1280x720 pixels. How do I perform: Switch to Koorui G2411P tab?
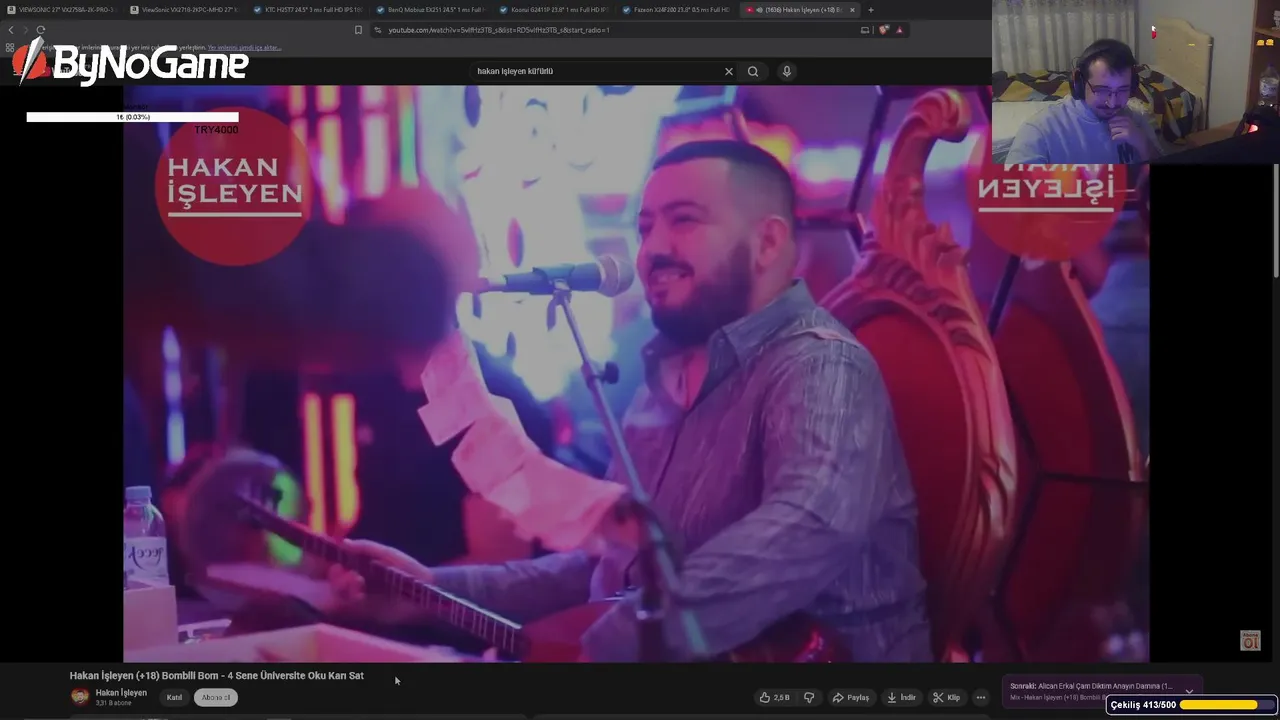(552, 10)
